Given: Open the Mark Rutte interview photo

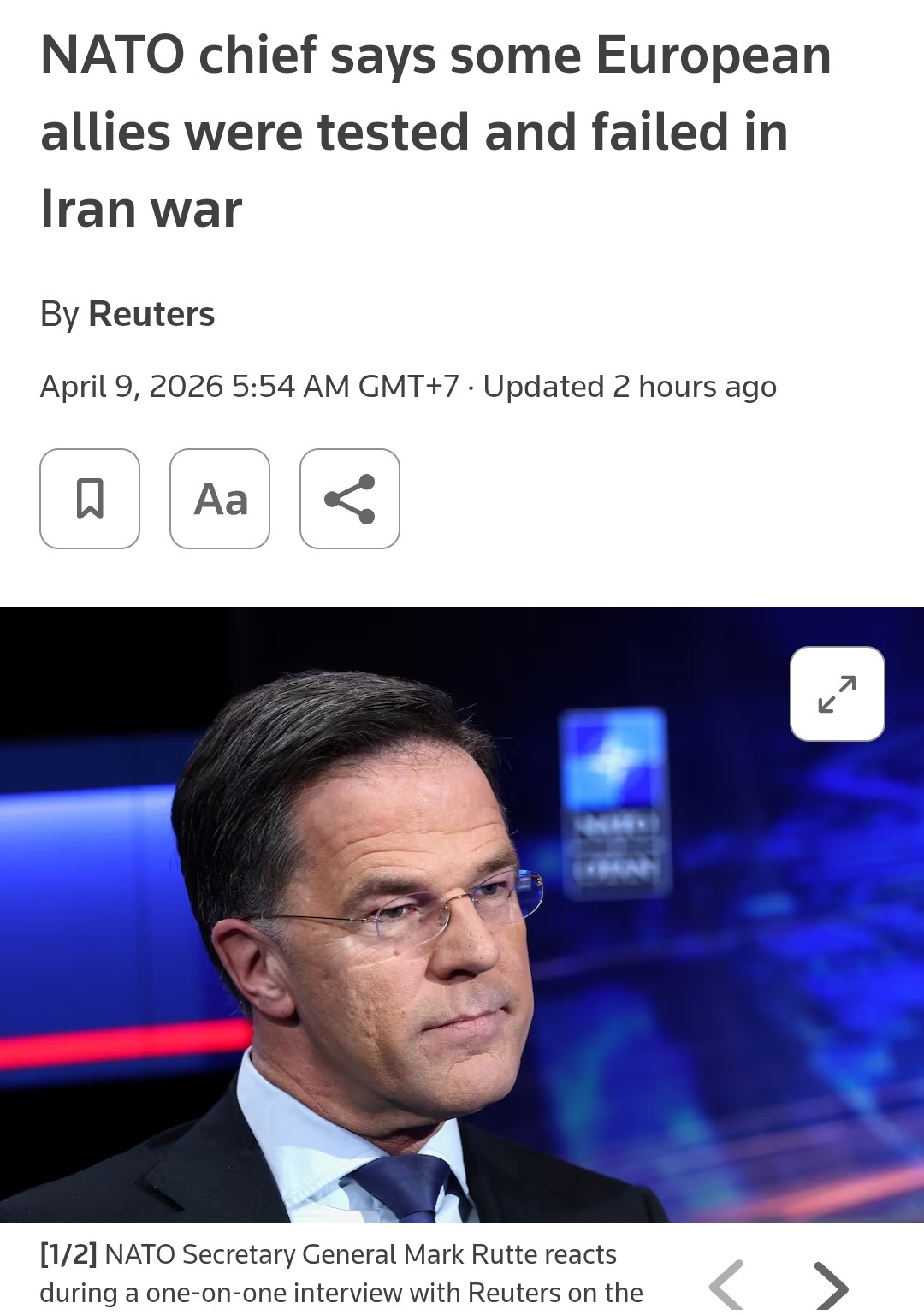Looking at the screenshot, I should click(462, 915).
